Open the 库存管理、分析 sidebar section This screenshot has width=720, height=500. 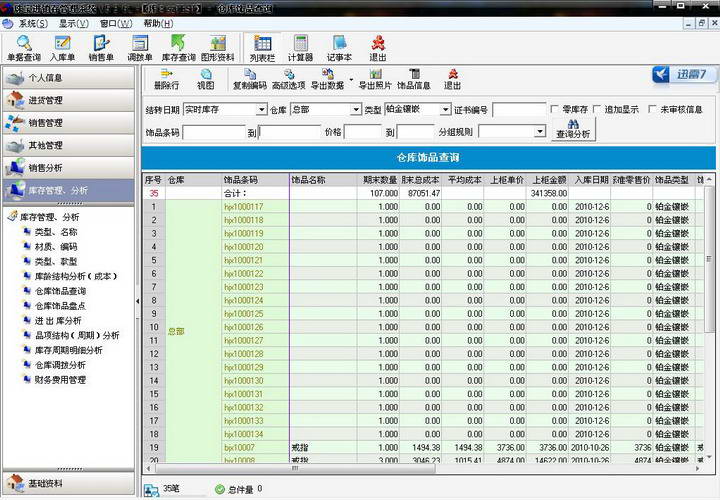(x=69, y=190)
